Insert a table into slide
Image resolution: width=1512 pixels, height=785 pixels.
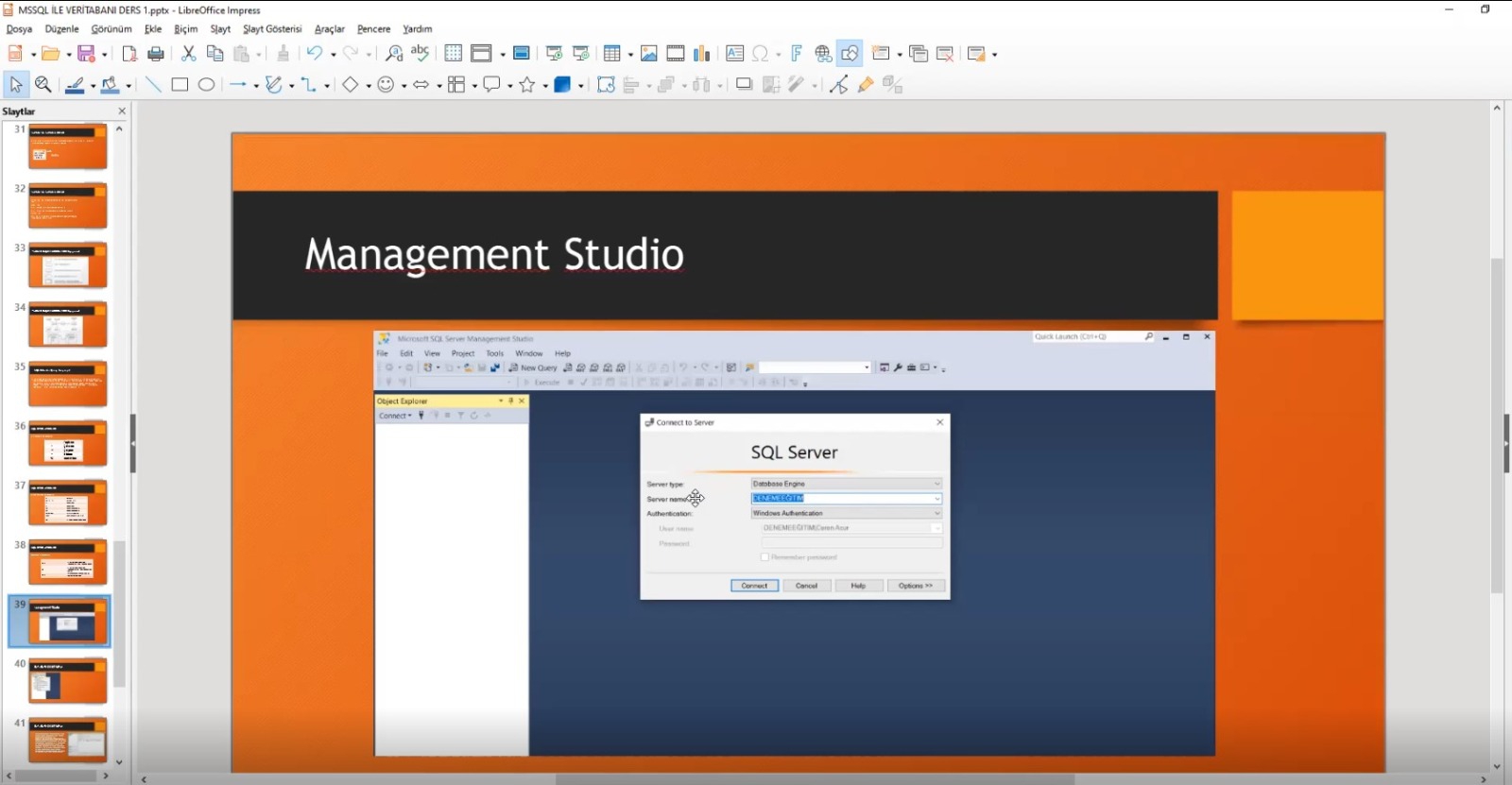click(x=612, y=54)
